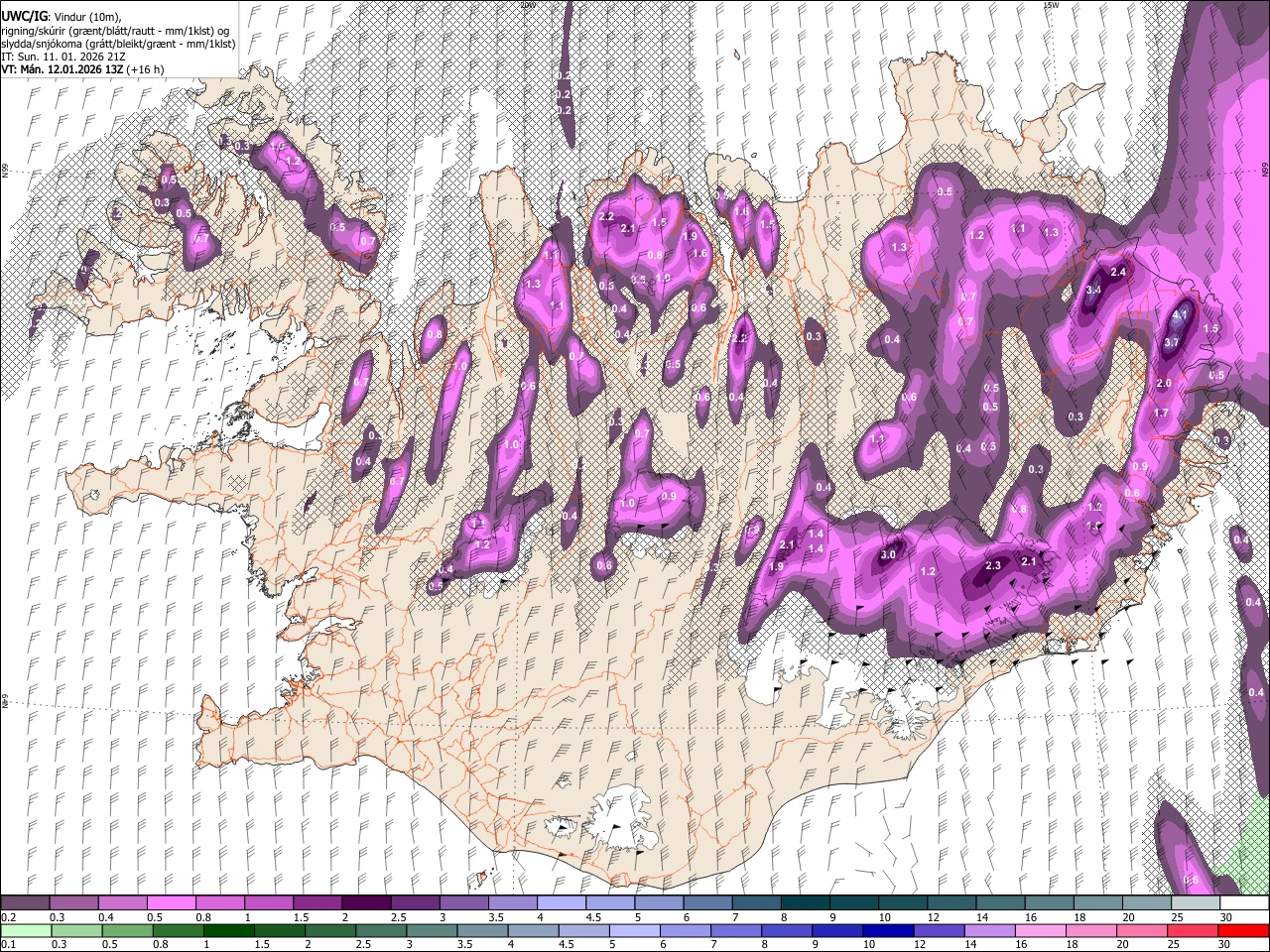Viewport: 1270px width, 952px height.
Task: Click the light lavender snow swatch between 4 and 4.5
Action: point(560,903)
